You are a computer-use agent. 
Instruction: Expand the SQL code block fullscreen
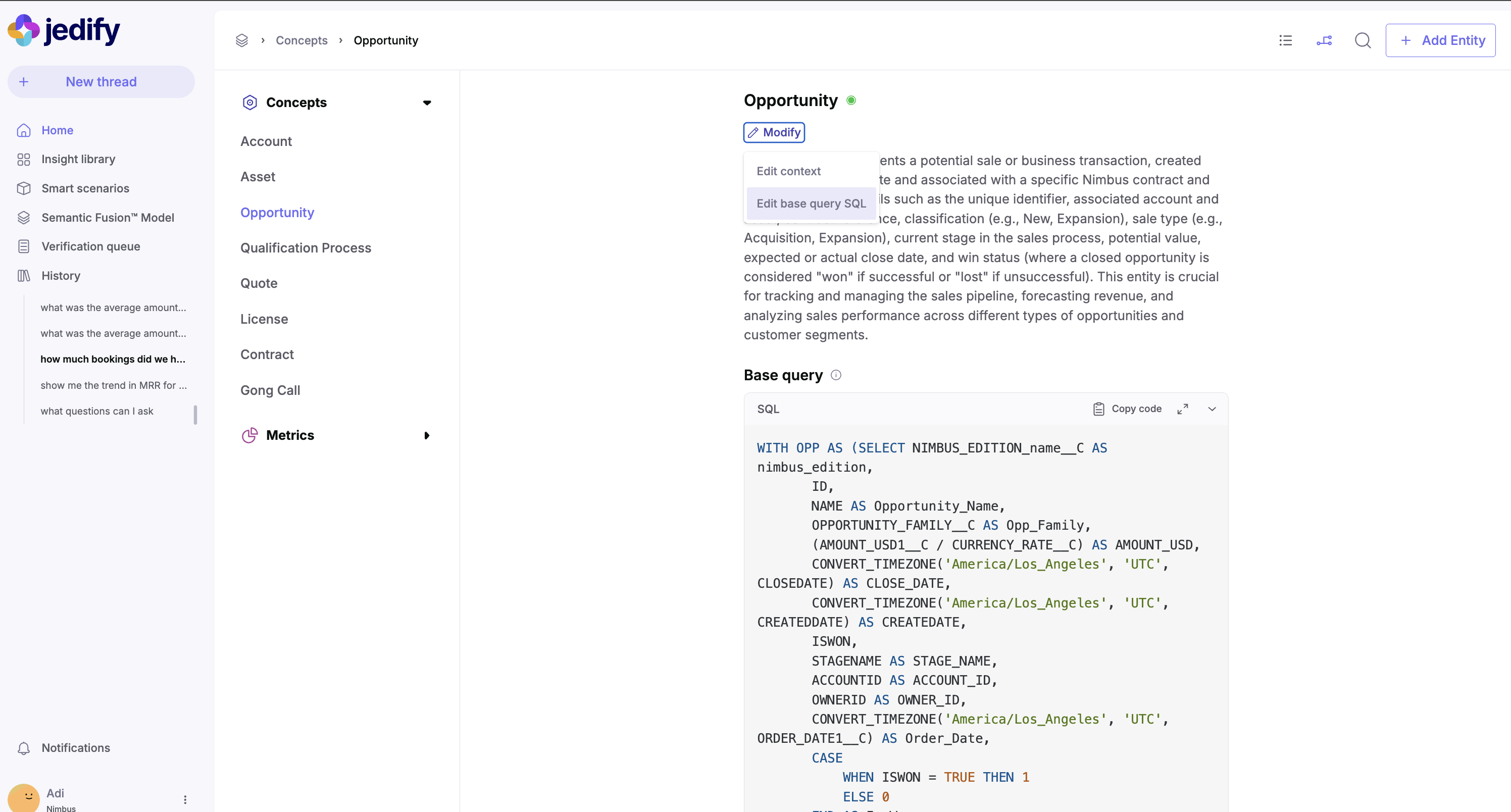pos(1183,409)
